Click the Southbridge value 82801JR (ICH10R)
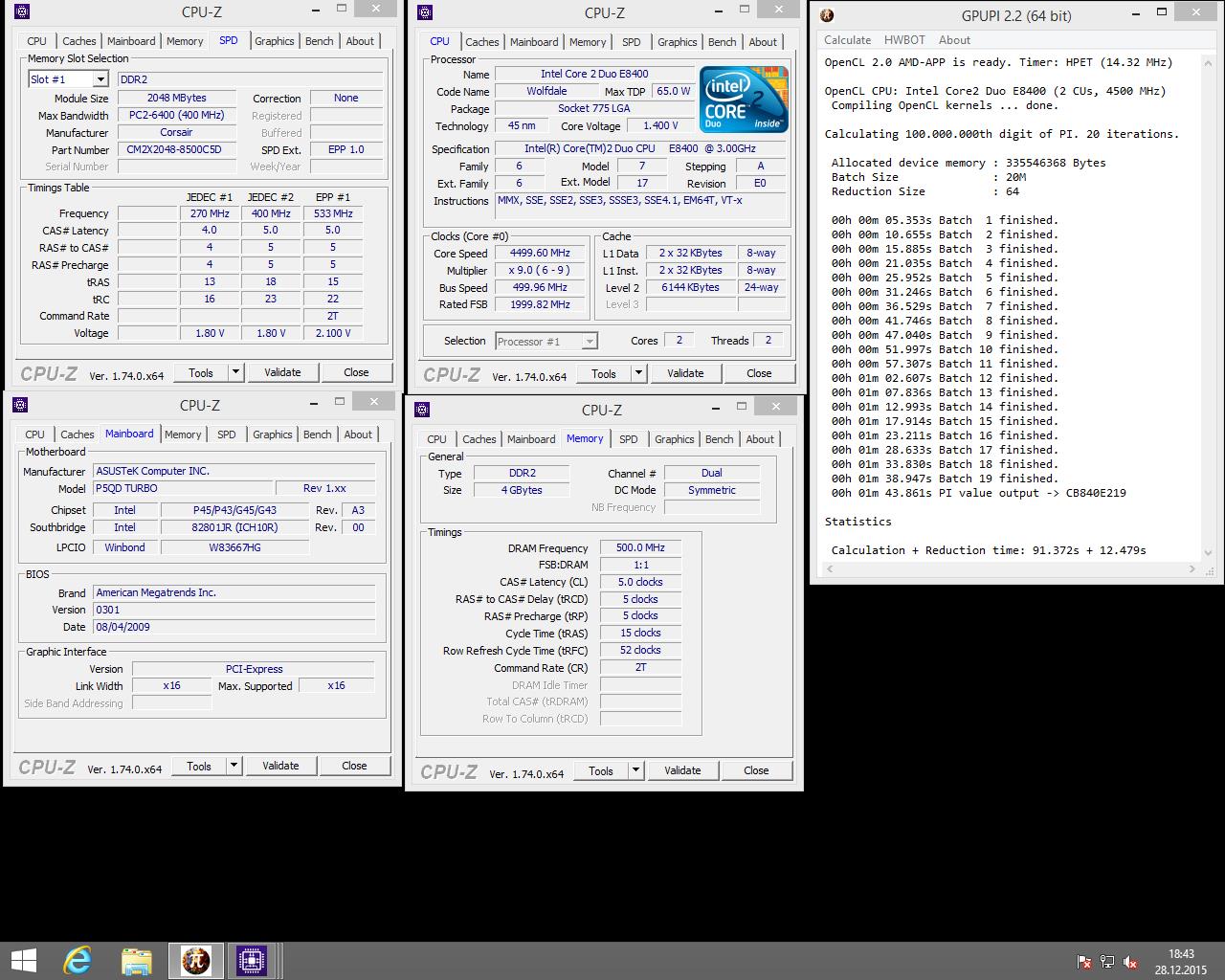This screenshot has height=980, width=1225. click(234, 527)
